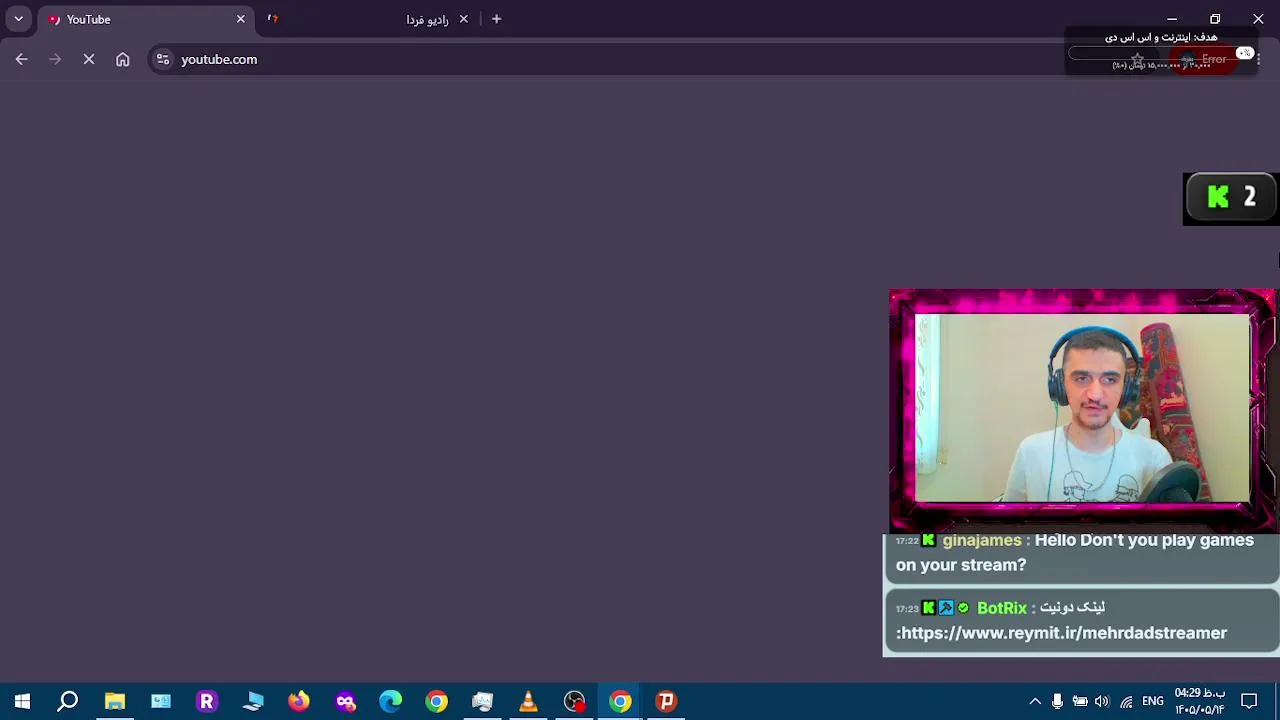1280x720 pixels.
Task: Launch VLC media player from taskbar
Action: click(x=529, y=701)
